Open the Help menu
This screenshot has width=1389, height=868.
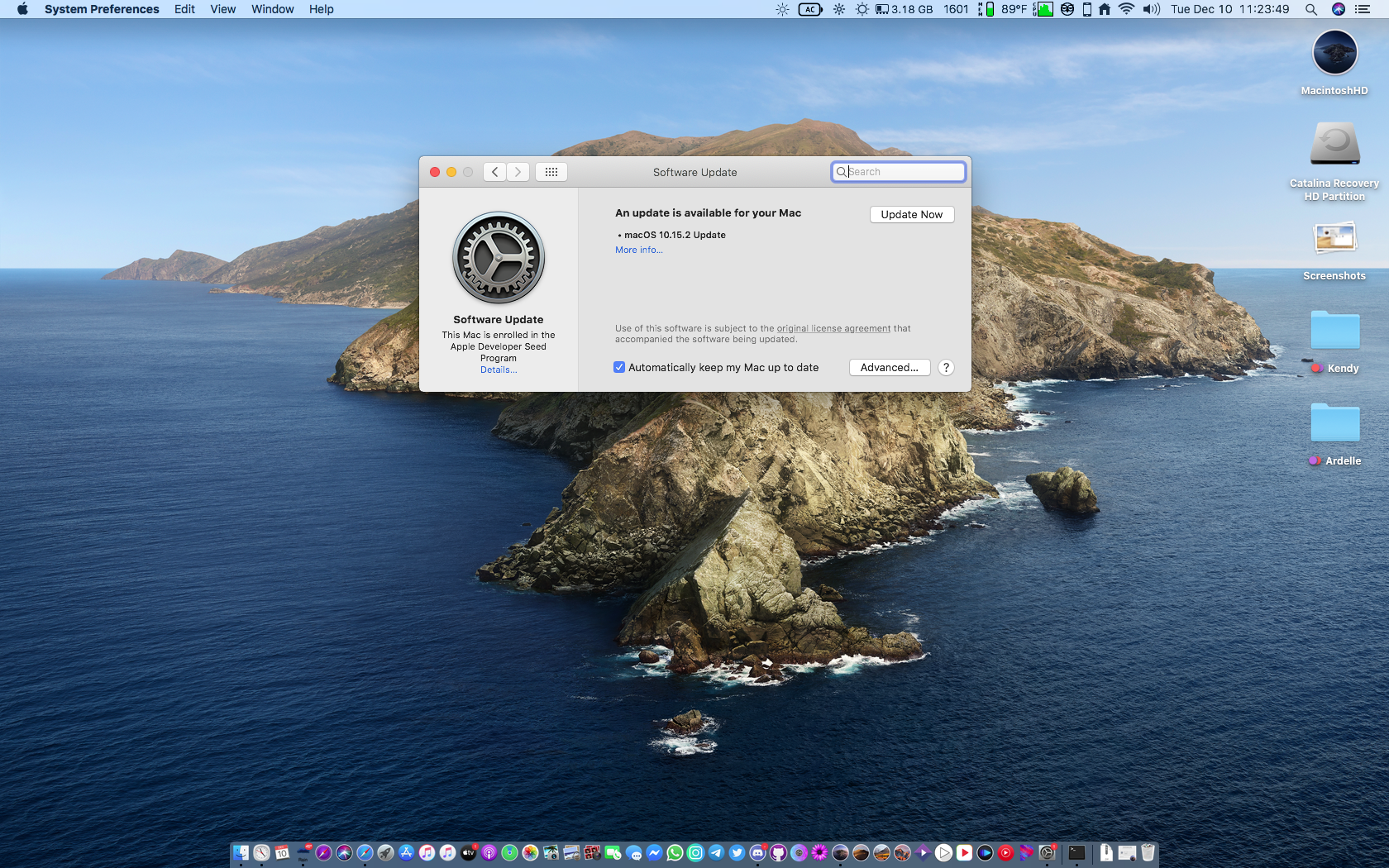click(322, 9)
